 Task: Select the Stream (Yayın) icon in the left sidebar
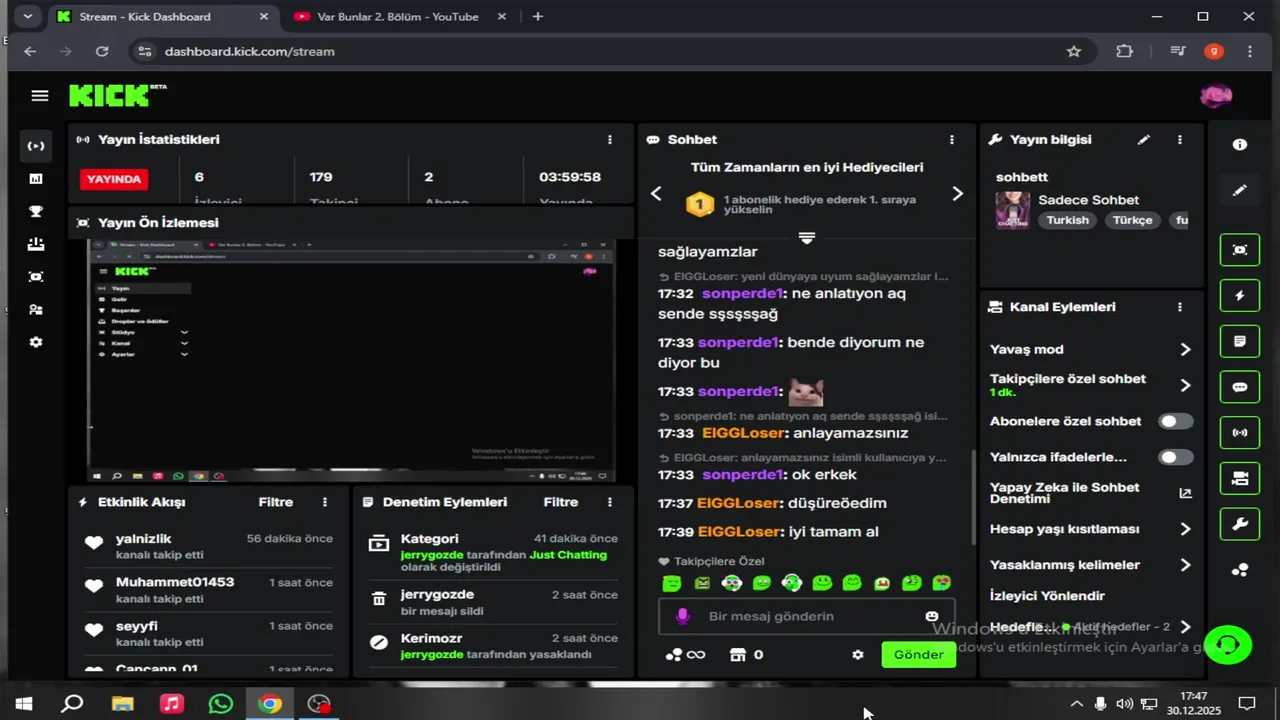[36, 146]
